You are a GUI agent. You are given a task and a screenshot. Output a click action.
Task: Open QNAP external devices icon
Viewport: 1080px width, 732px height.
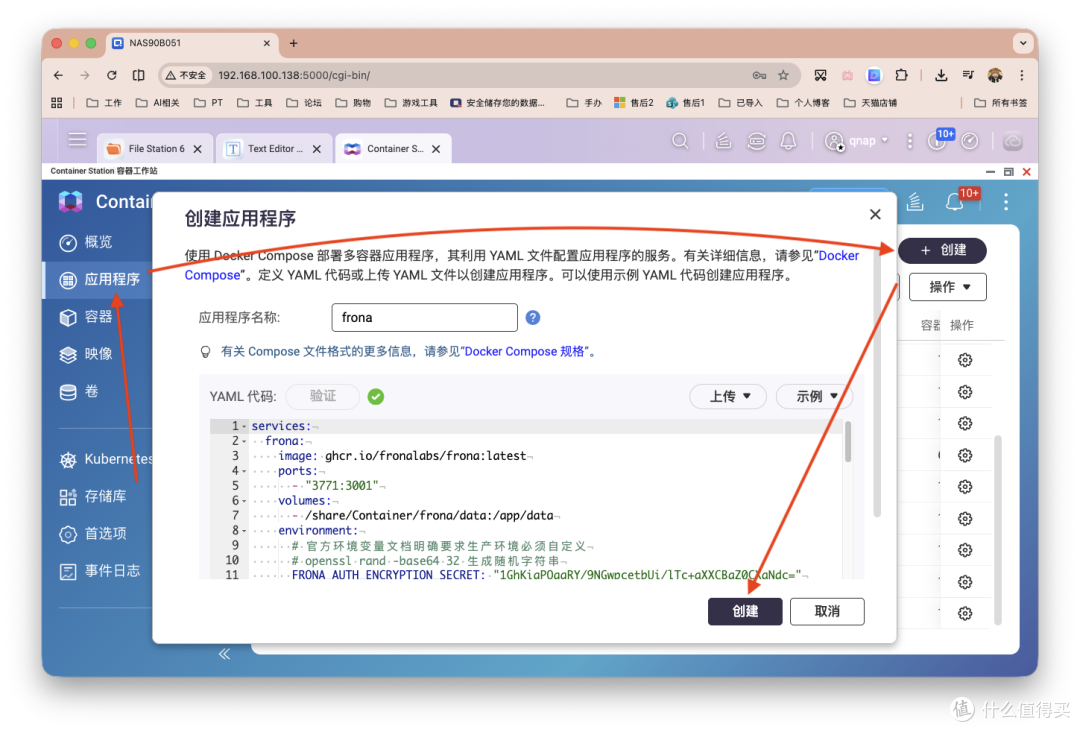coord(756,141)
